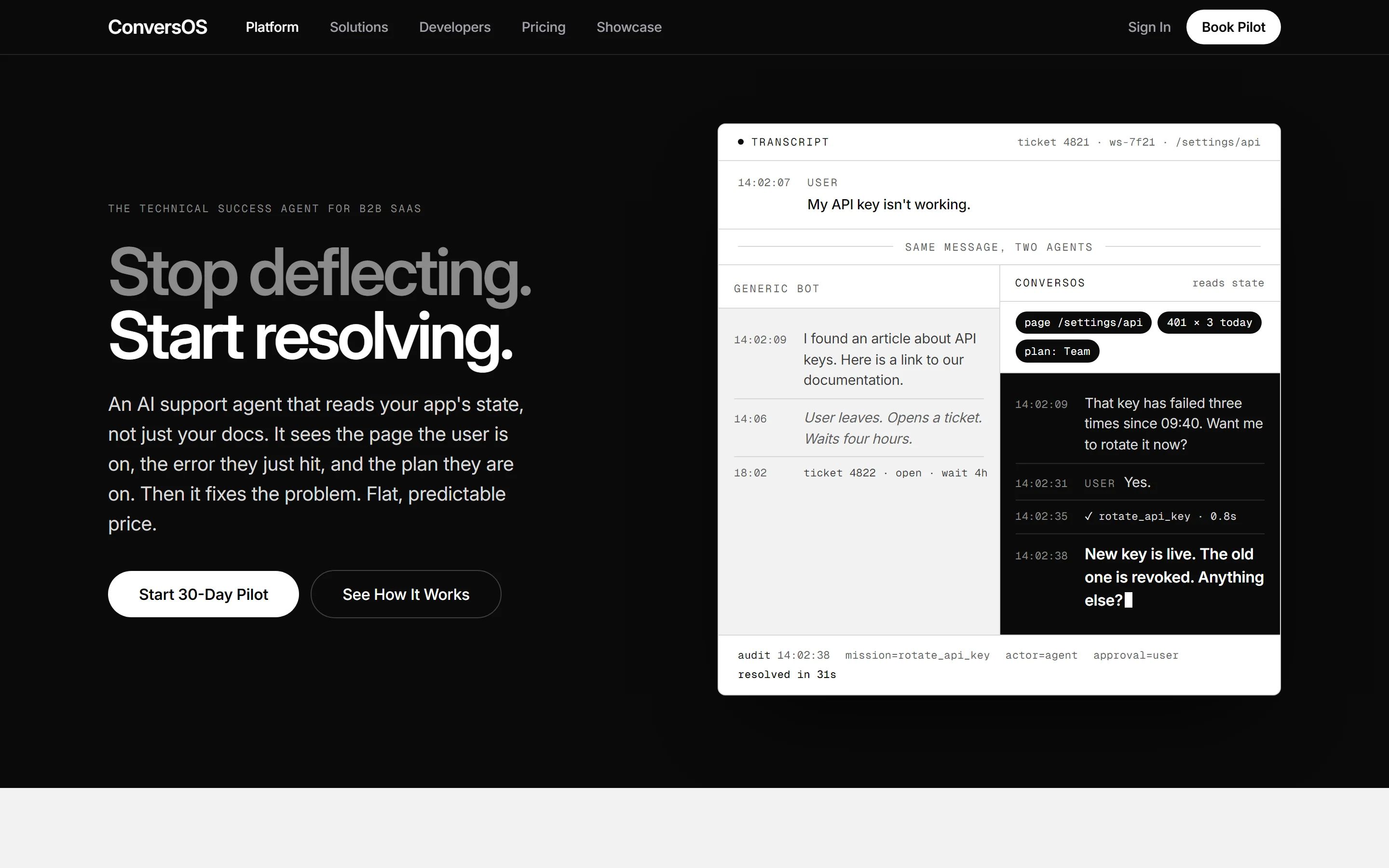Click the TRANSCRIPT status dot
The width and height of the screenshot is (1389, 868).
click(x=740, y=142)
